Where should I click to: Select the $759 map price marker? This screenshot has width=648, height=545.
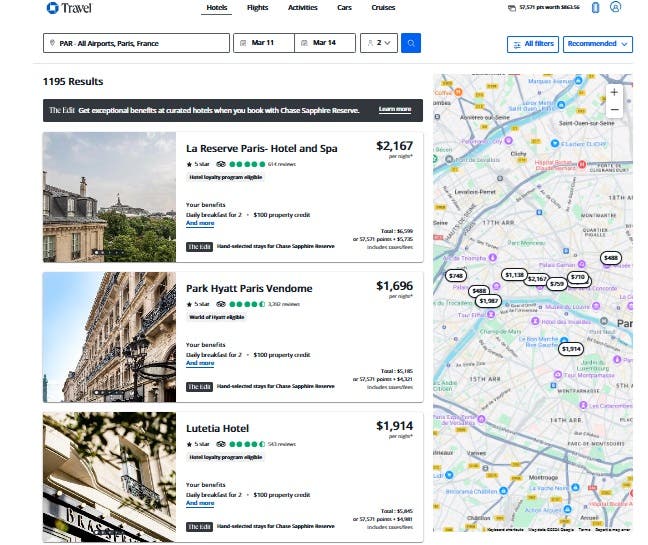coord(557,284)
